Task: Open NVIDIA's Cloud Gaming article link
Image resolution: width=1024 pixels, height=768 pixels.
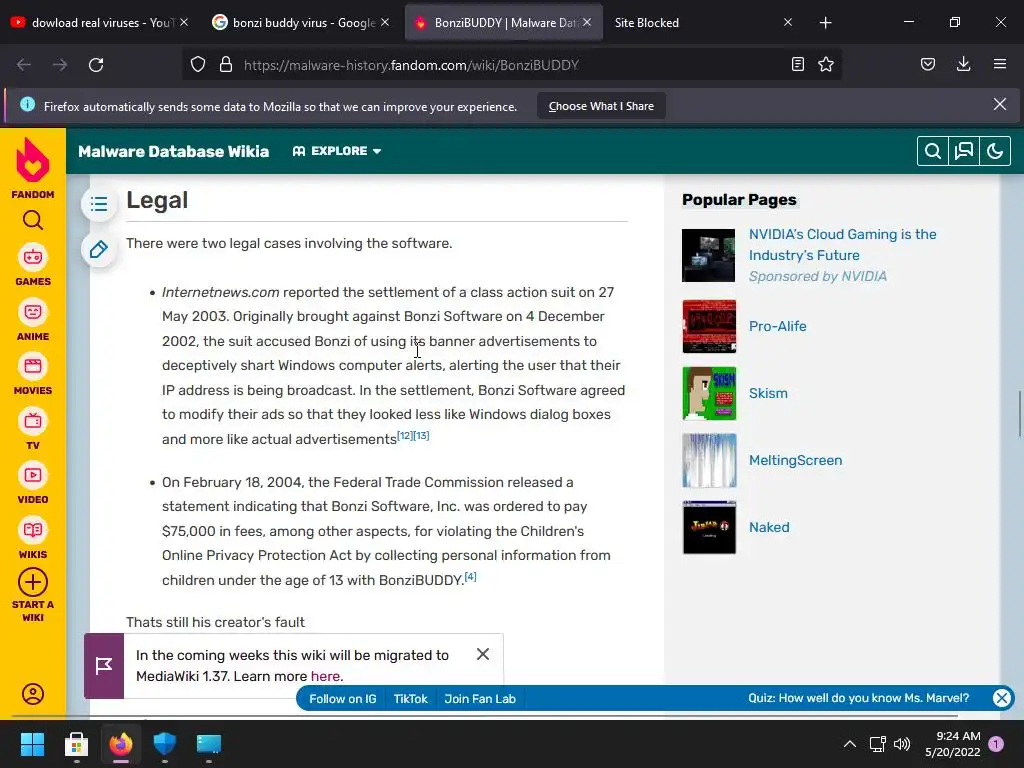Action: pos(842,245)
